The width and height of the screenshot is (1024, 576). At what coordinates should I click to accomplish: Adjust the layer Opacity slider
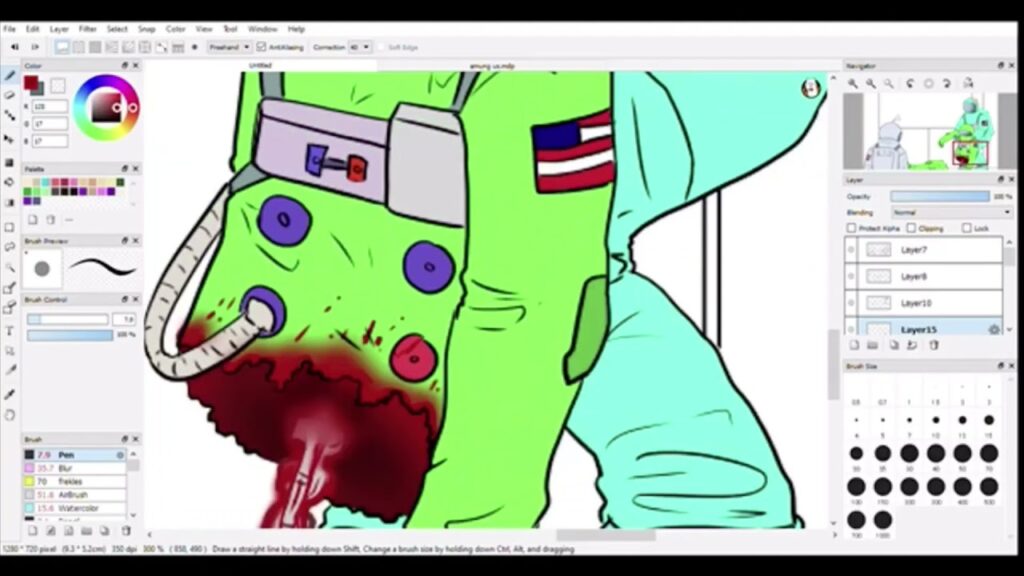click(940, 197)
